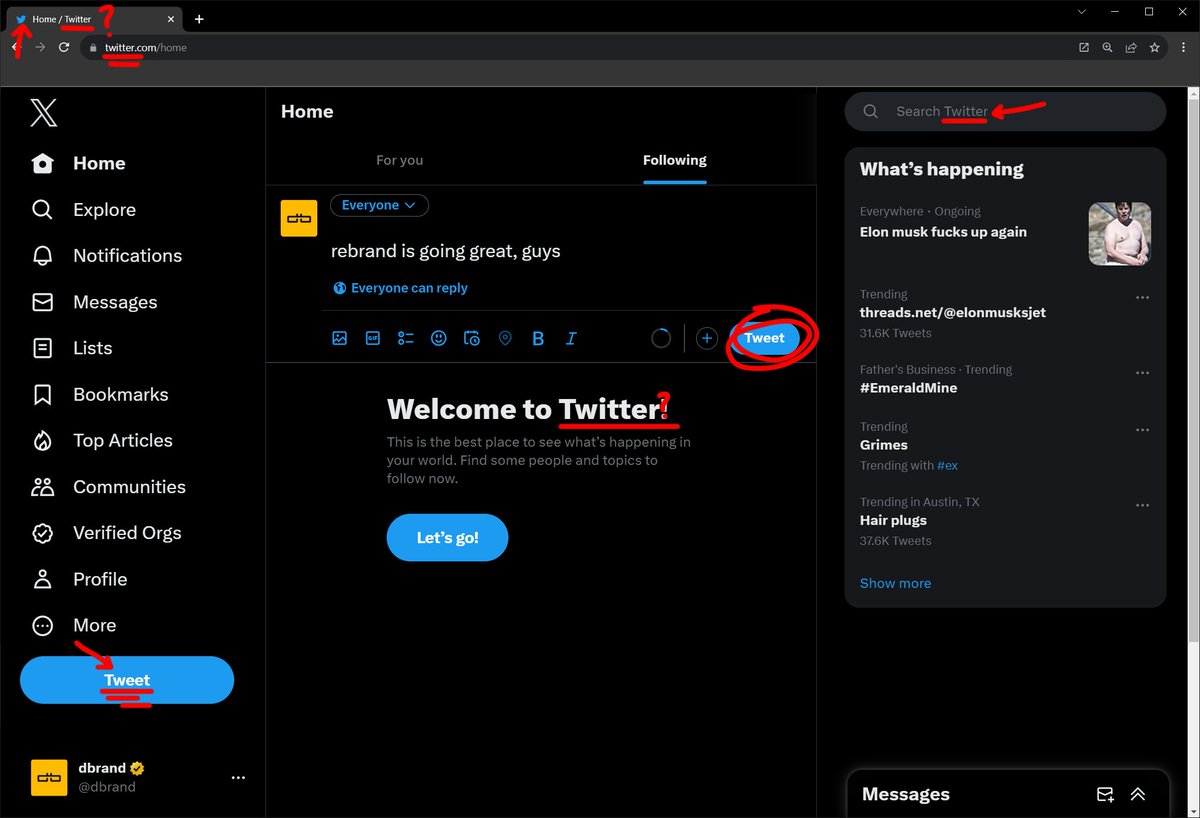Open the More menu in the sidebar

point(74,625)
